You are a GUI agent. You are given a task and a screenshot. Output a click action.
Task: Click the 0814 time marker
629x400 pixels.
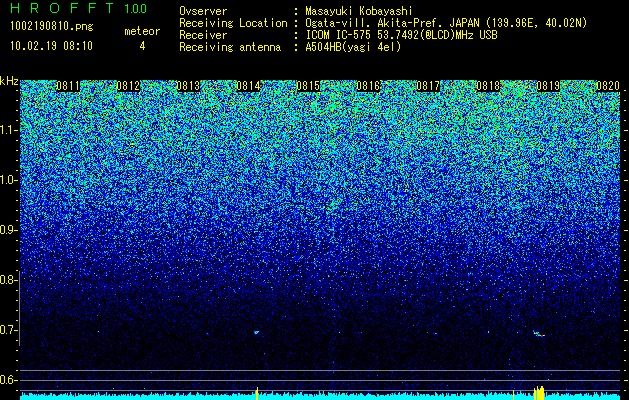[x=248, y=86]
